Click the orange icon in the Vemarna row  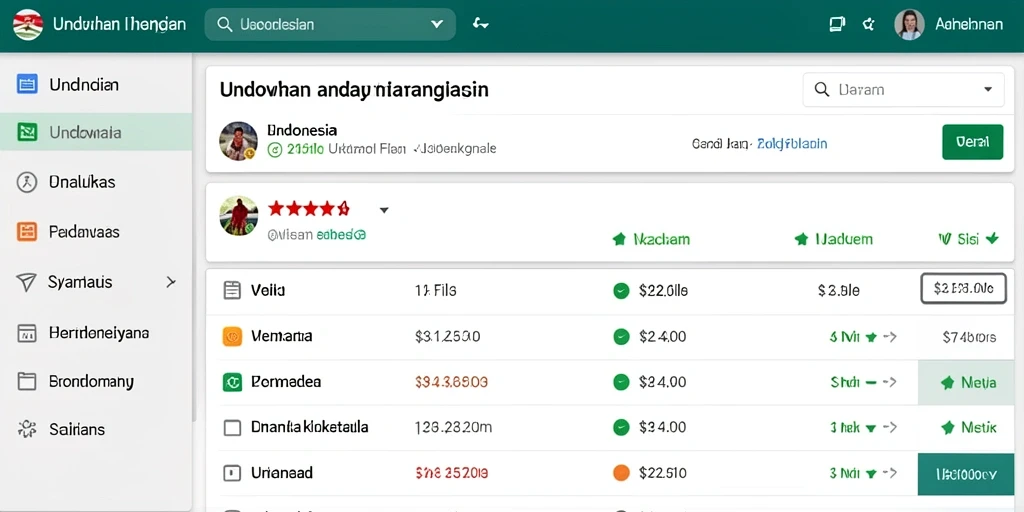(x=232, y=336)
